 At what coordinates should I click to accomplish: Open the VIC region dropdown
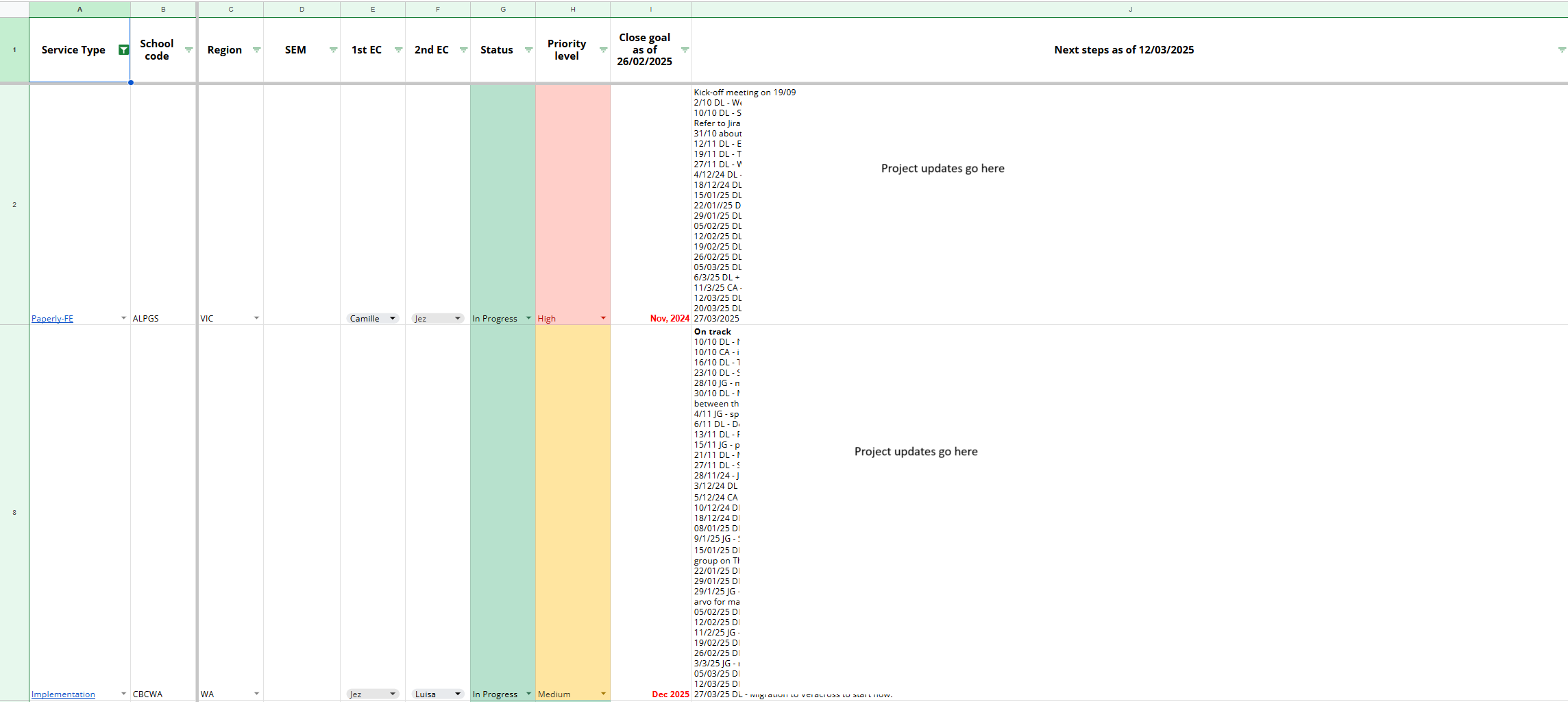pyautogui.click(x=257, y=318)
